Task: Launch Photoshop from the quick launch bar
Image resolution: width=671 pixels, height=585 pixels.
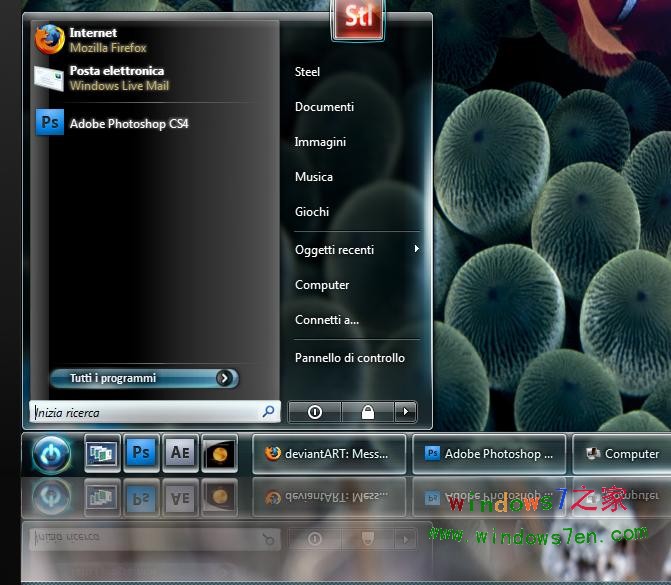Action: coord(141,453)
